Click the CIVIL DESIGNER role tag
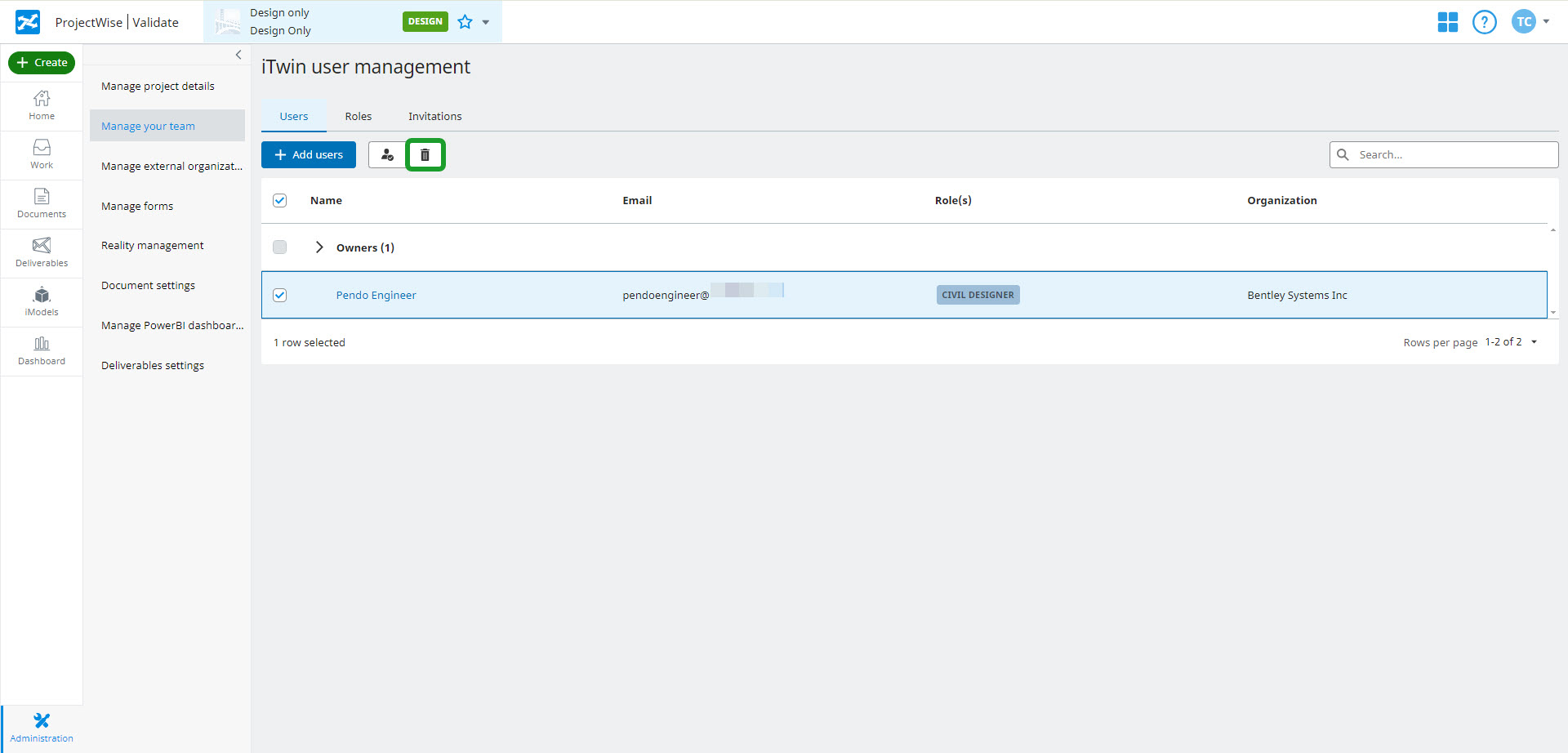The height and width of the screenshot is (753, 1568). [x=978, y=295]
